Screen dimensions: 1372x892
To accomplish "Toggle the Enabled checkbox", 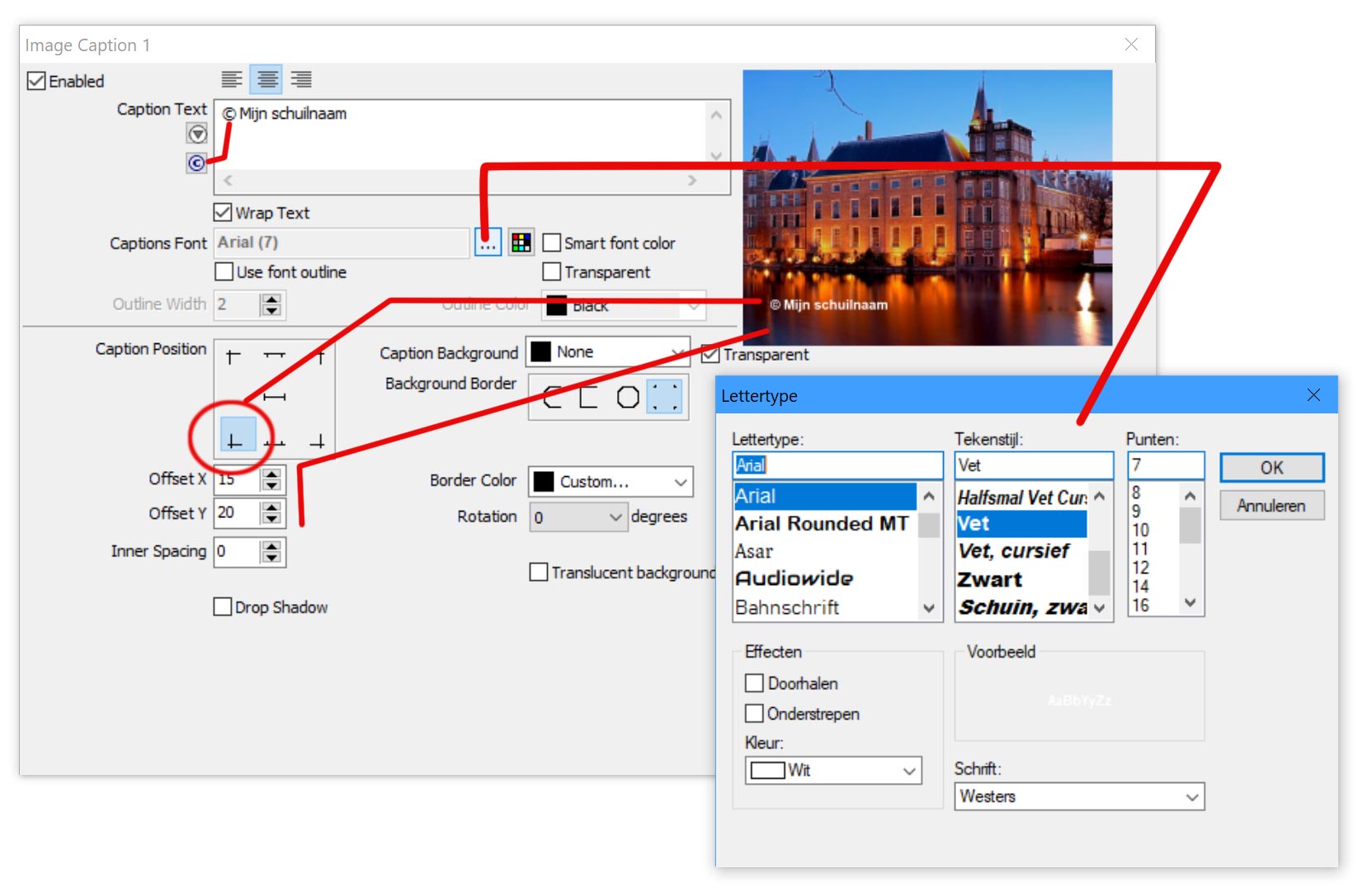I will [x=36, y=81].
